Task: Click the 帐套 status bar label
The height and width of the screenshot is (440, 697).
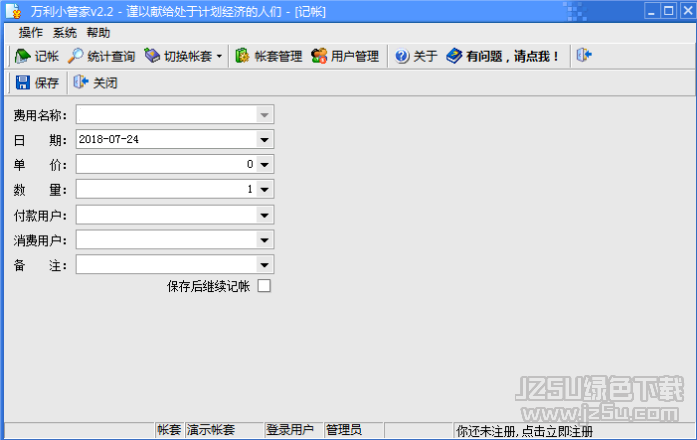Action: tap(169, 430)
